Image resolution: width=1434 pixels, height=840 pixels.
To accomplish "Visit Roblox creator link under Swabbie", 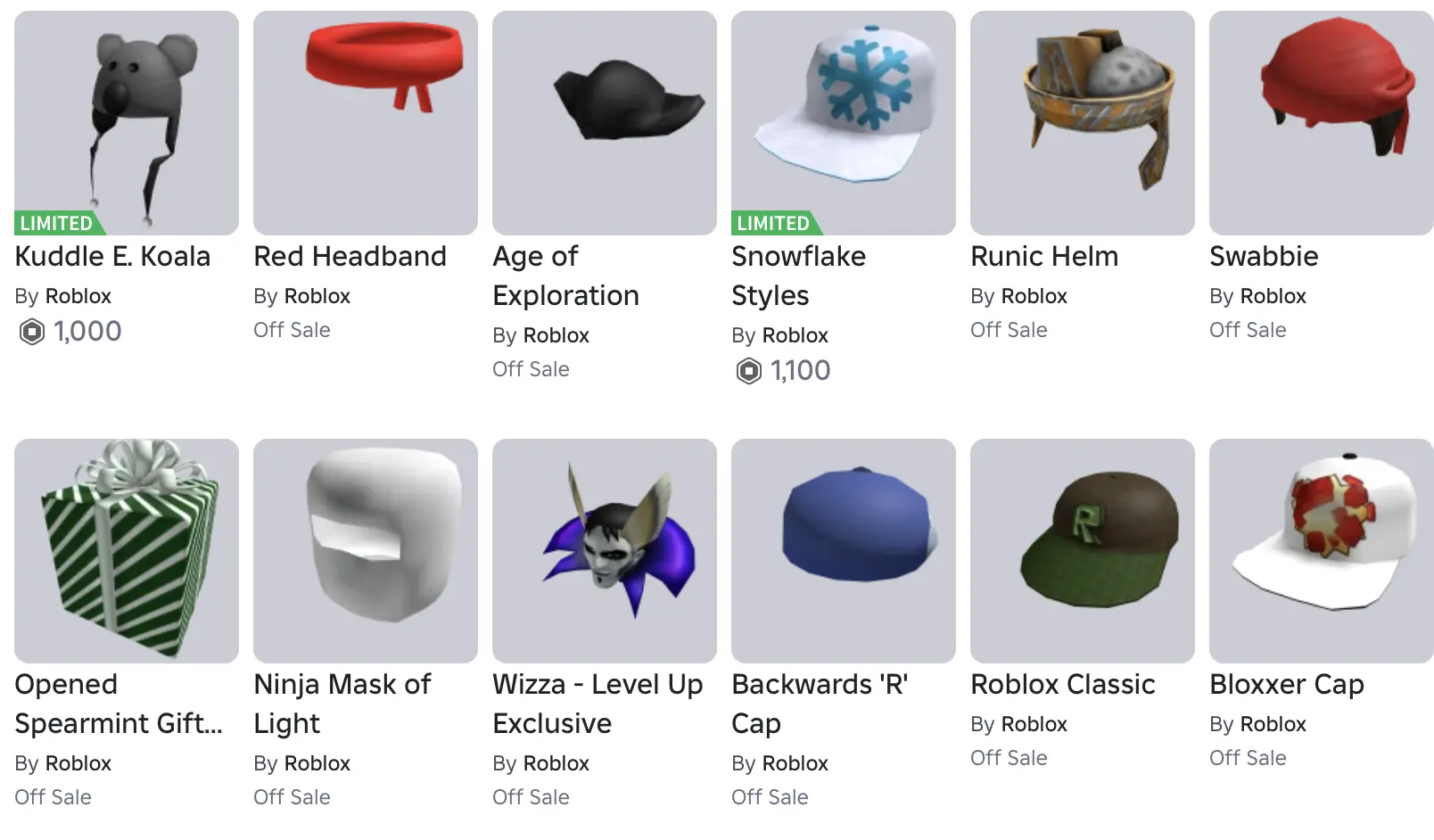I will [x=1273, y=296].
